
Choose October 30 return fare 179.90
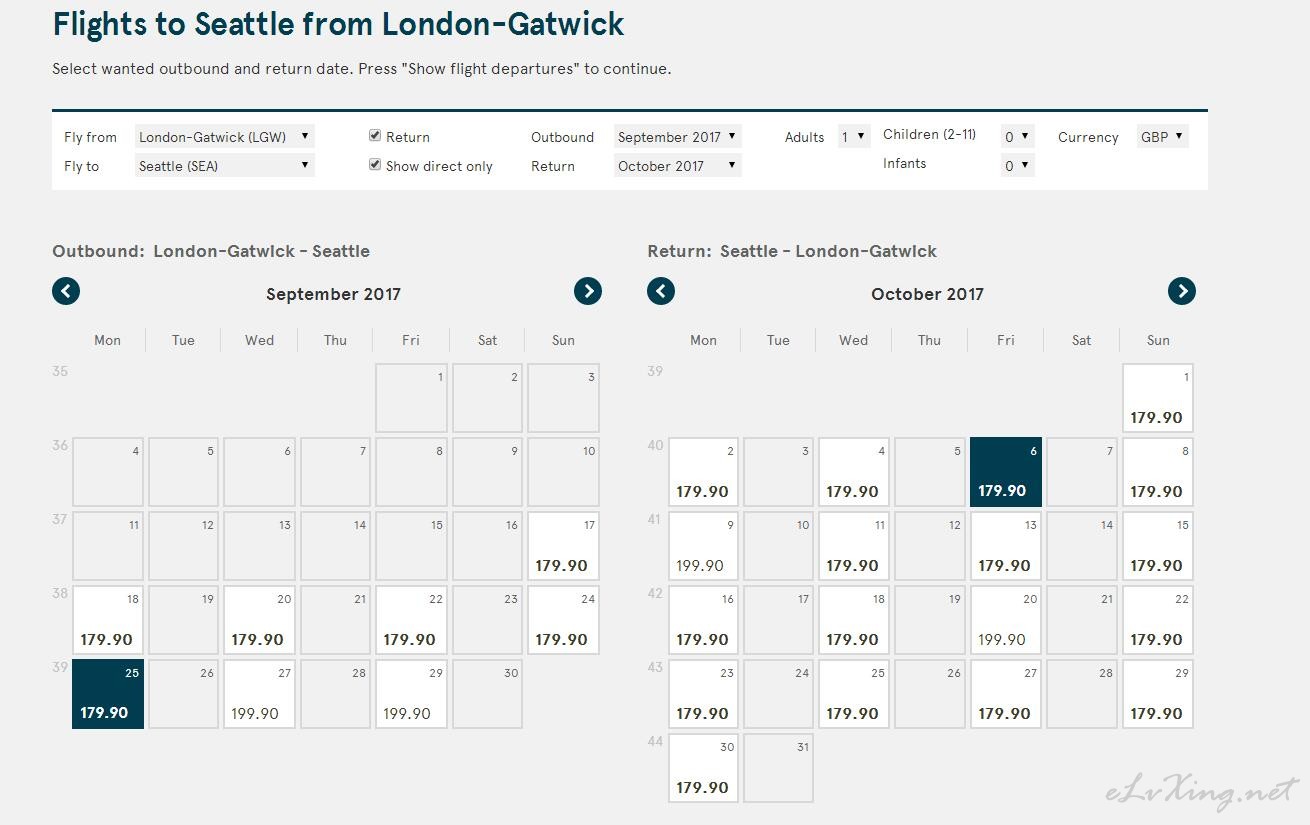[x=703, y=768]
